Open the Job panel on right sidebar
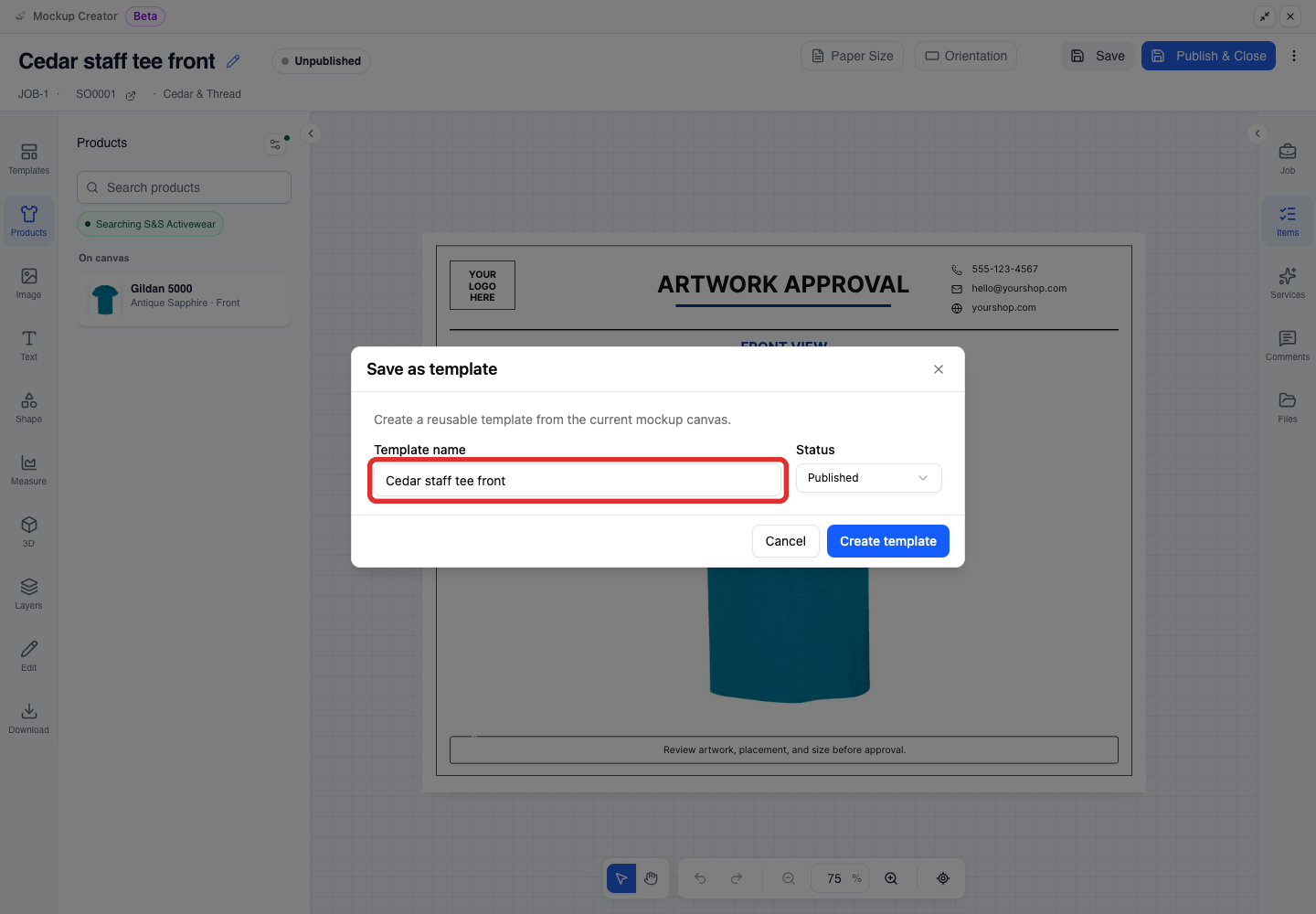1316x914 pixels. point(1288,158)
